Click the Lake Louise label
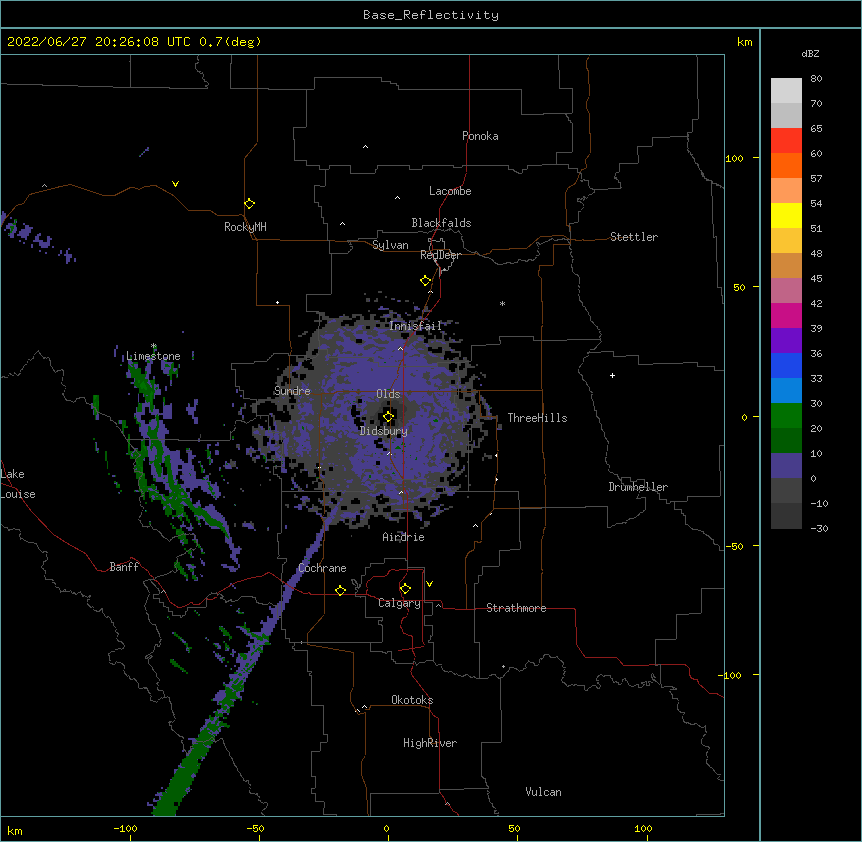This screenshot has width=862, height=842. pyautogui.click(x=18, y=484)
